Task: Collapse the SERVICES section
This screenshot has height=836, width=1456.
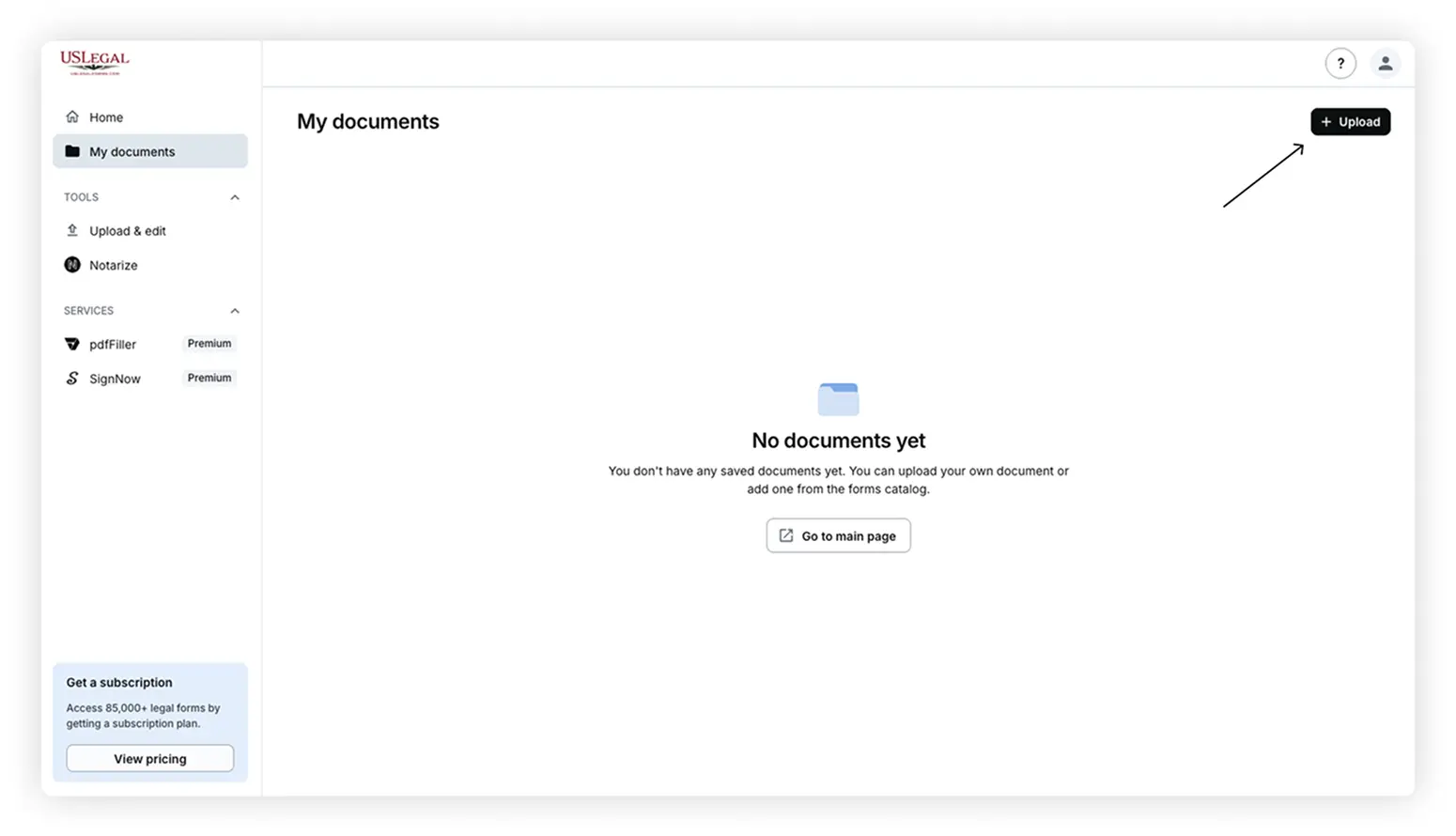Action: (x=234, y=311)
